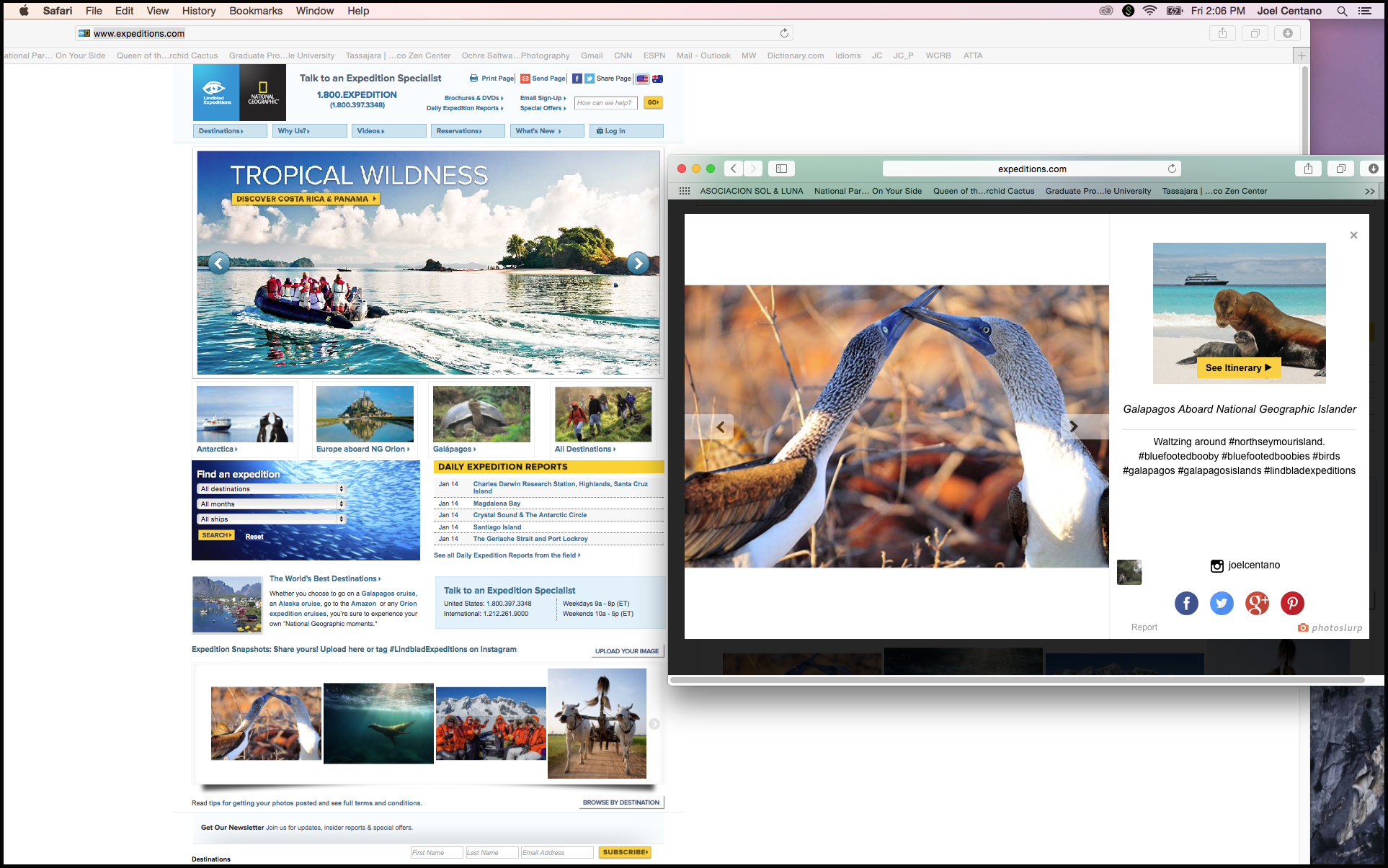This screenshot has height=868, width=1388.
Task: Expand Destinations nav menu
Action: (x=230, y=130)
